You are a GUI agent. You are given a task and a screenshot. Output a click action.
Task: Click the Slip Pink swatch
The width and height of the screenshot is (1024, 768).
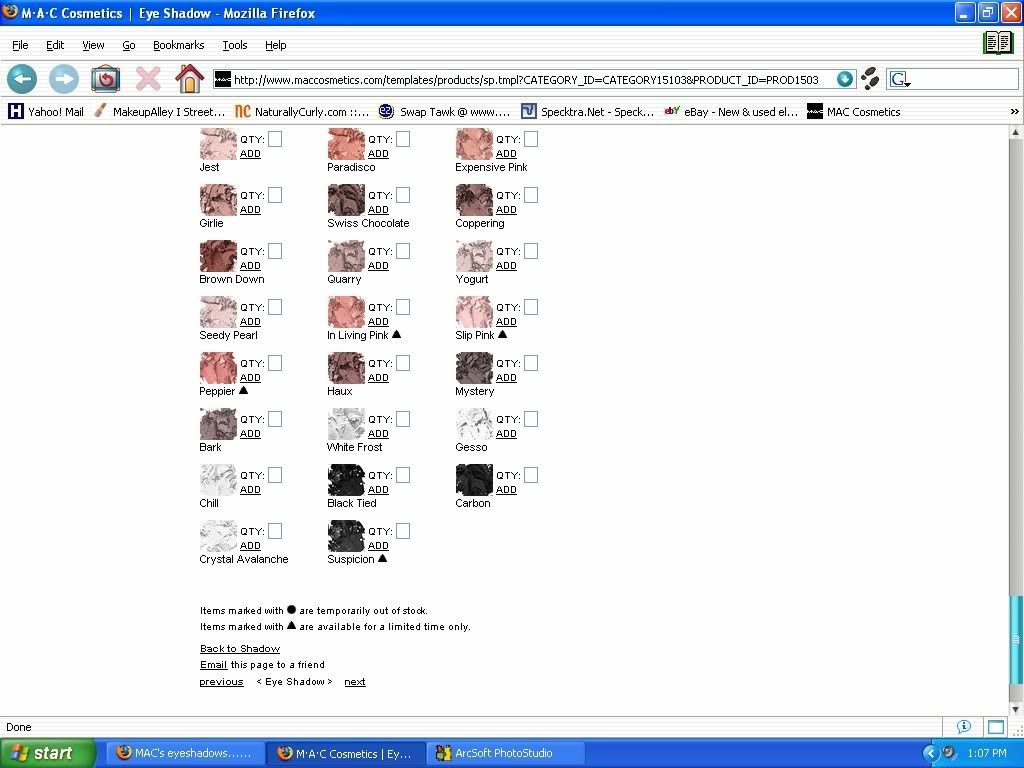(474, 312)
